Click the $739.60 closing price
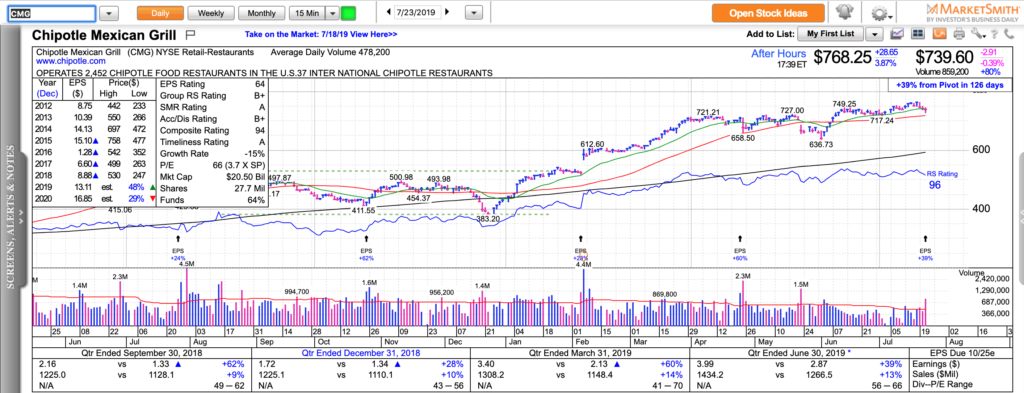This screenshot has height=393, width=1024. coord(944,57)
